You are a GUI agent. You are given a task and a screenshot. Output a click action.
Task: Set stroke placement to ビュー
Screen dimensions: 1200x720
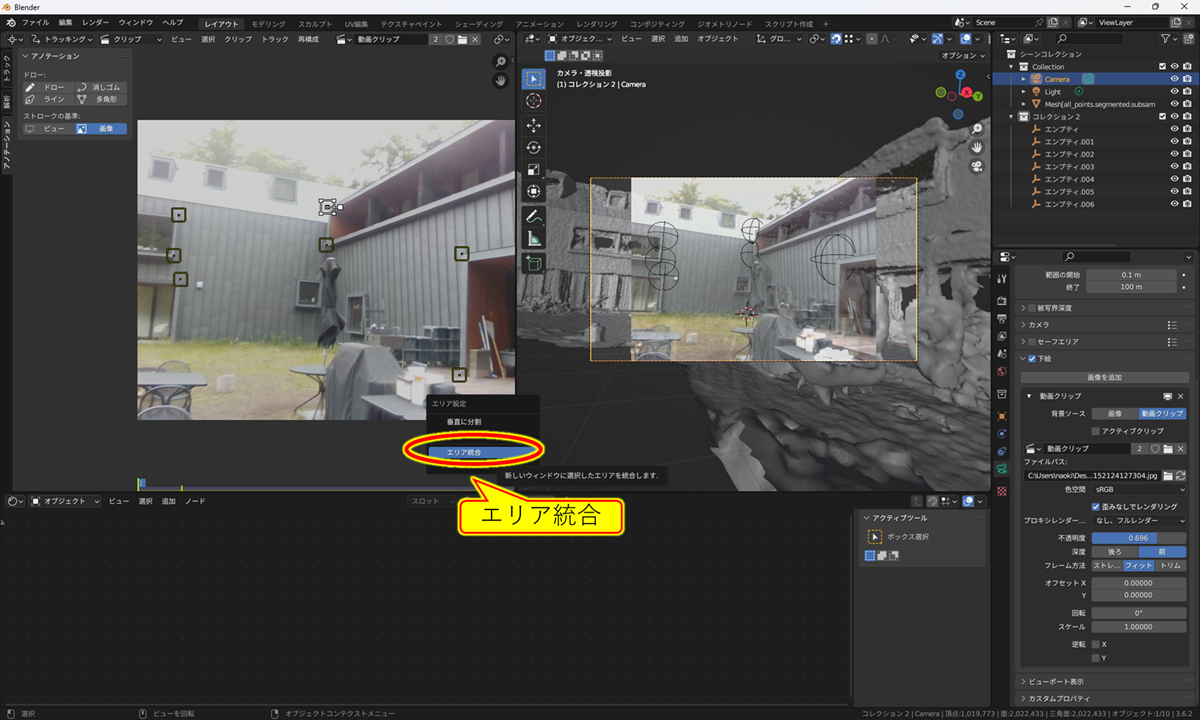pos(49,129)
